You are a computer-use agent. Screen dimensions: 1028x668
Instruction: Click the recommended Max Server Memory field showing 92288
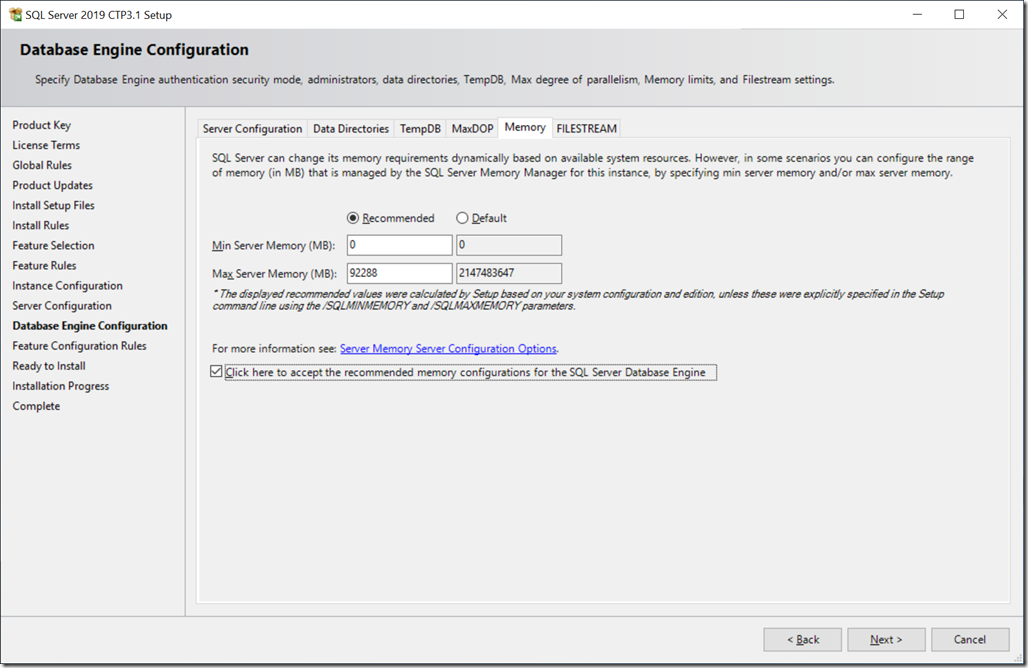[399, 273]
